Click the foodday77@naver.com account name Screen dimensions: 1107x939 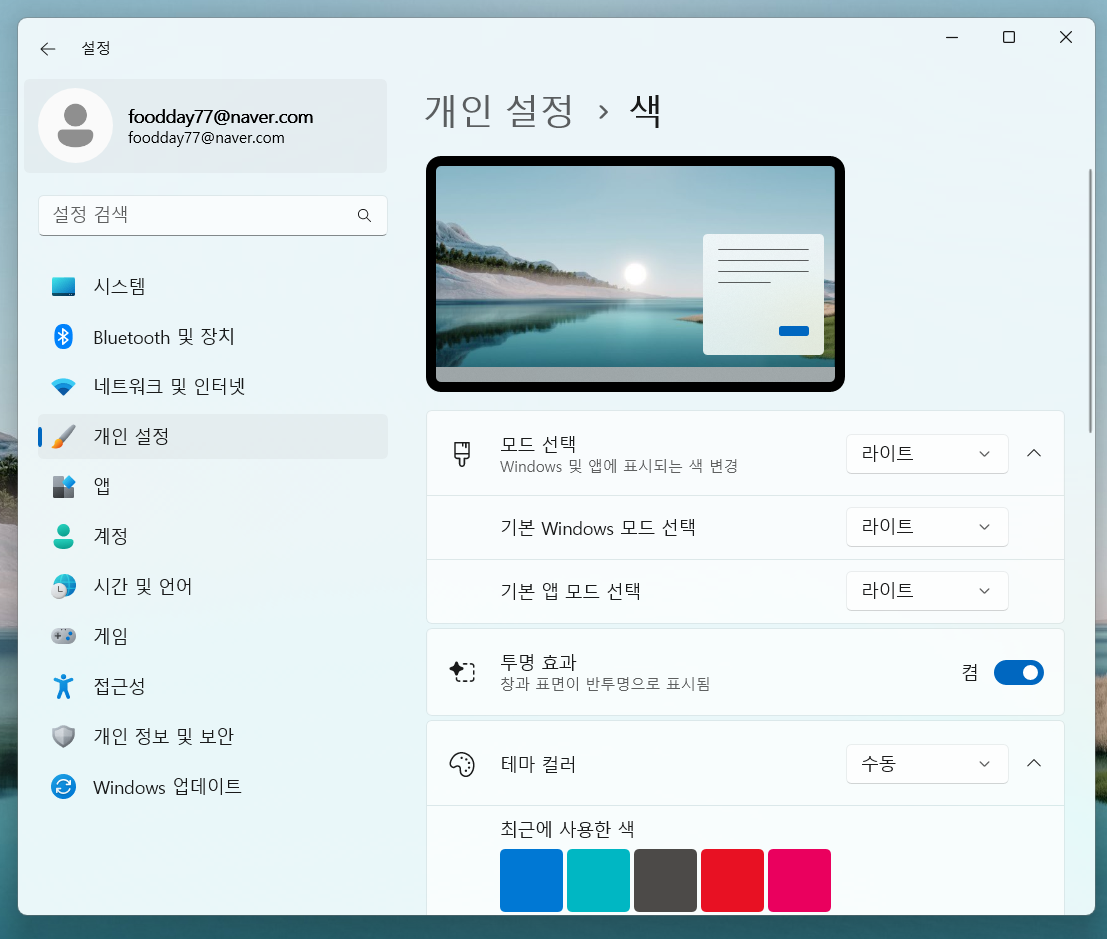pyautogui.click(x=220, y=117)
